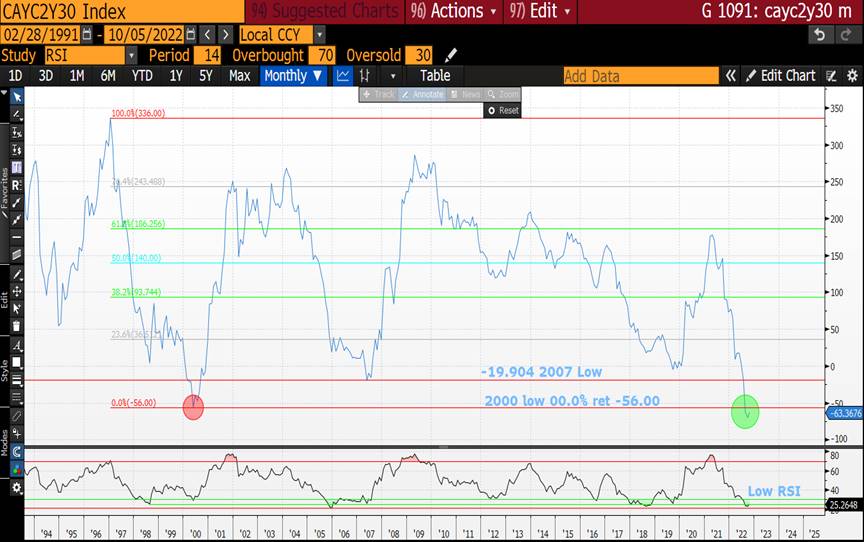Toggle the Annotate mode

point(421,94)
